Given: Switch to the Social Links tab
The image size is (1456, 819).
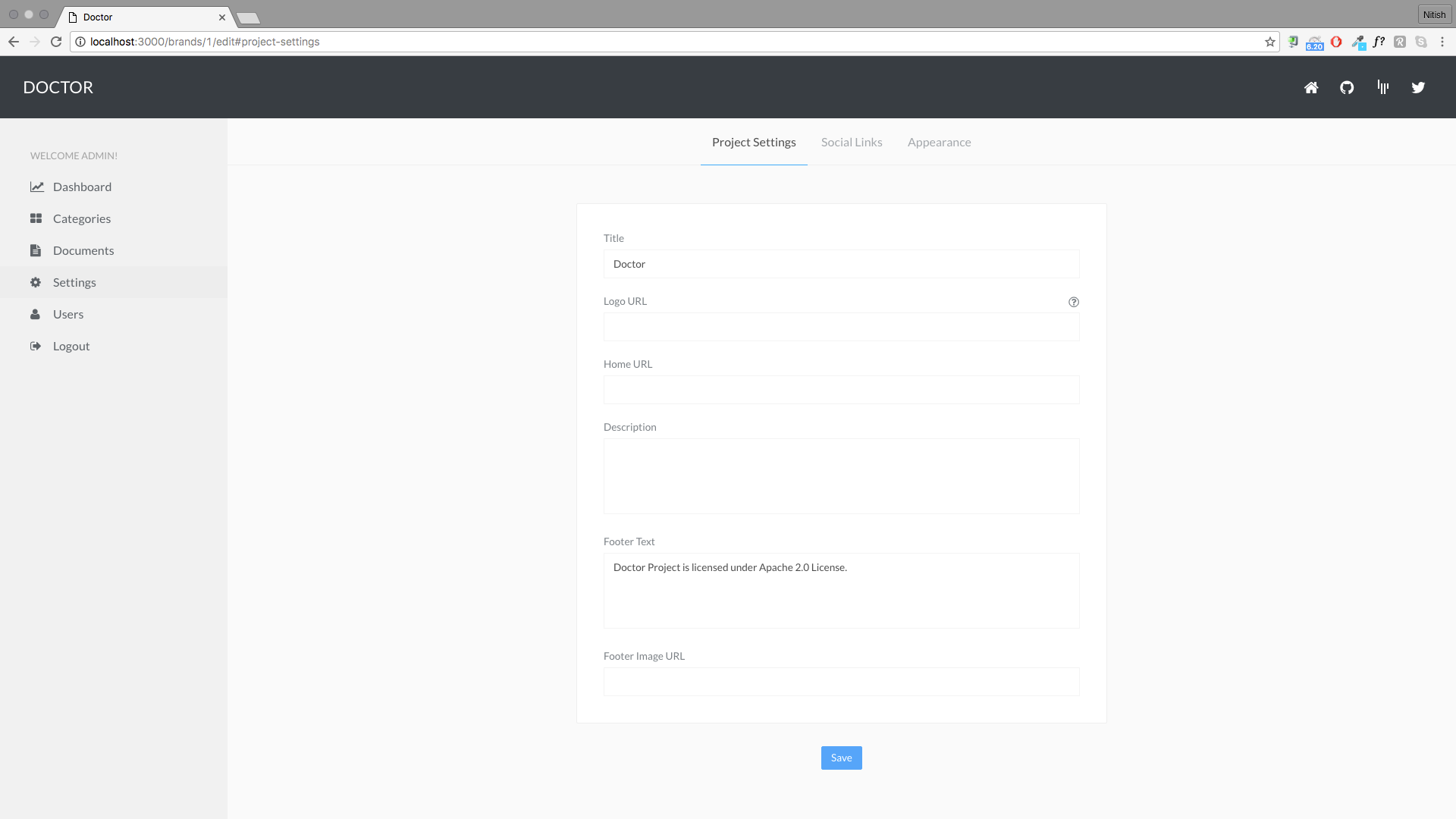Looking at the screenshot, I should click(852, 142).
